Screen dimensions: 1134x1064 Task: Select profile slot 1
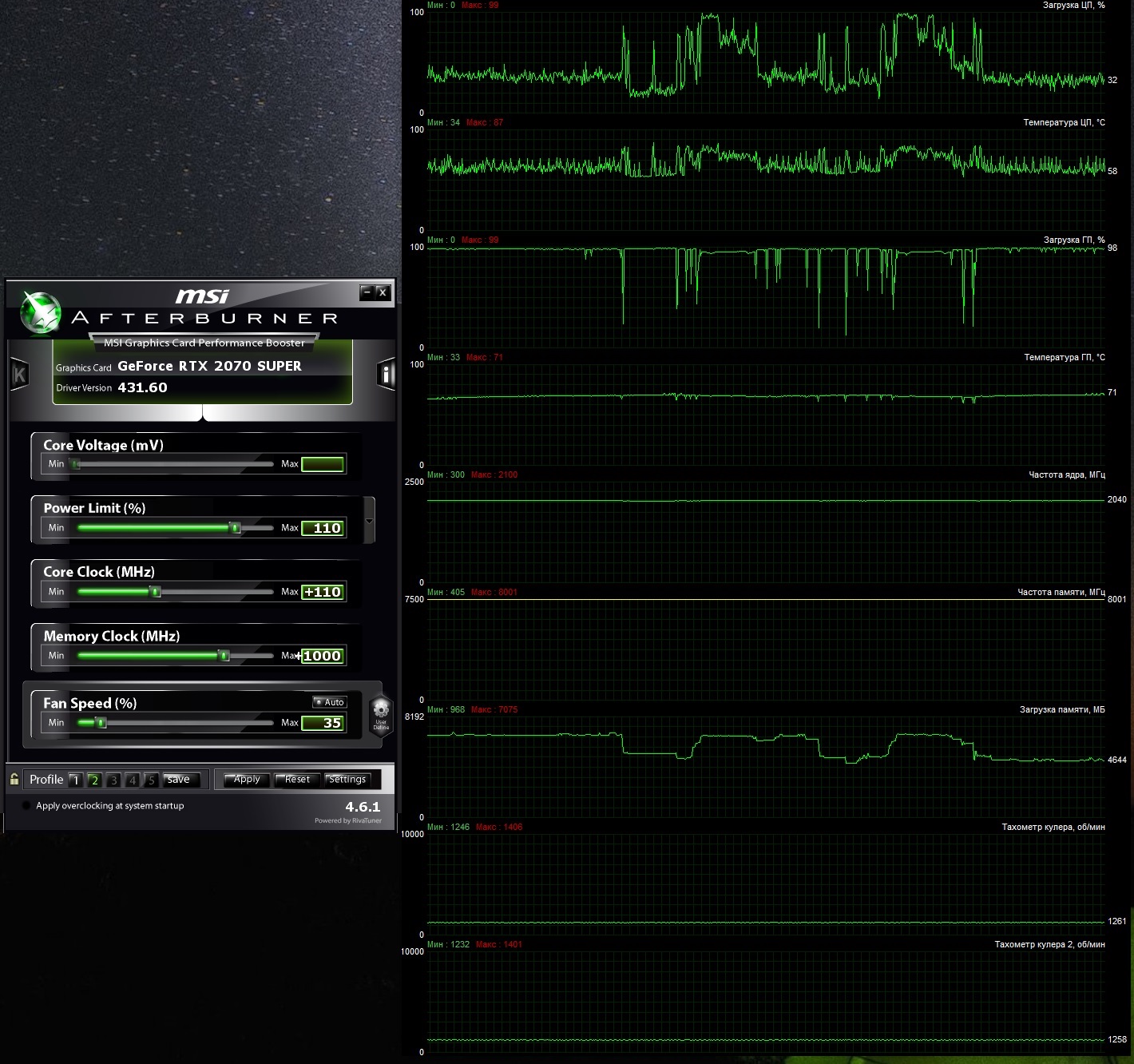76,780
